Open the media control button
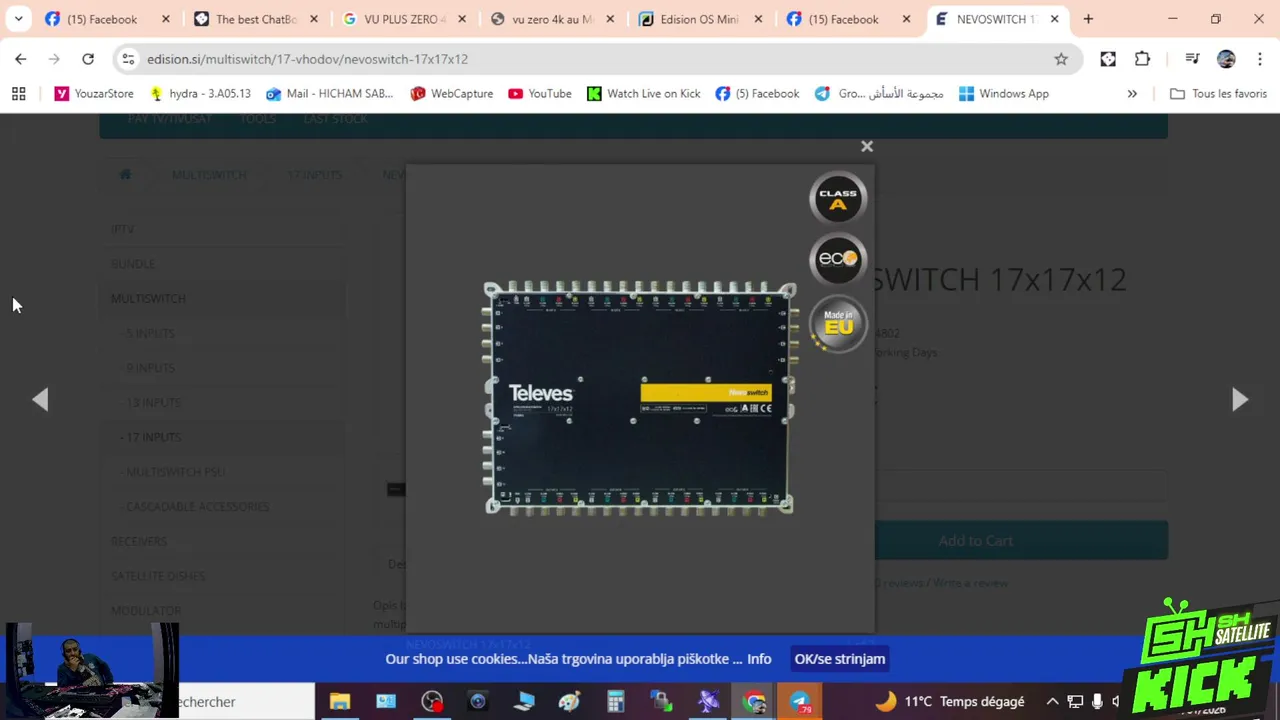Viewport: 1280px width, 720px height. click(1192, 59)
